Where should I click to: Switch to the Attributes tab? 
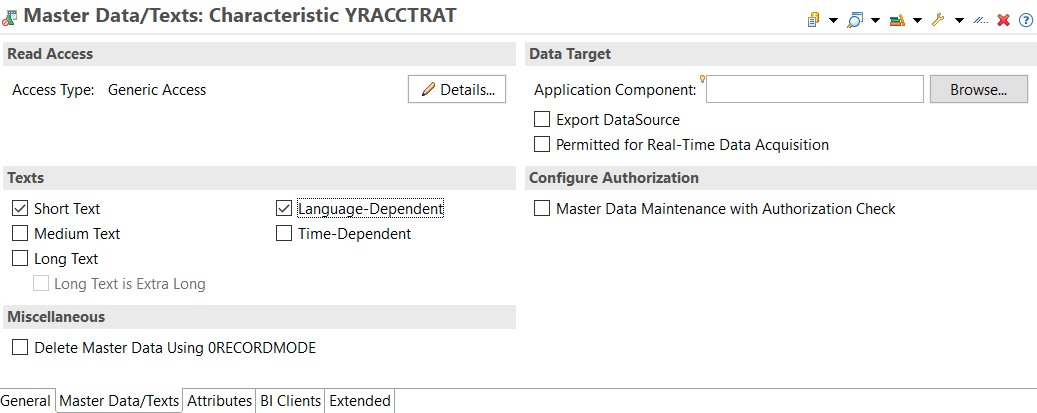219,401
